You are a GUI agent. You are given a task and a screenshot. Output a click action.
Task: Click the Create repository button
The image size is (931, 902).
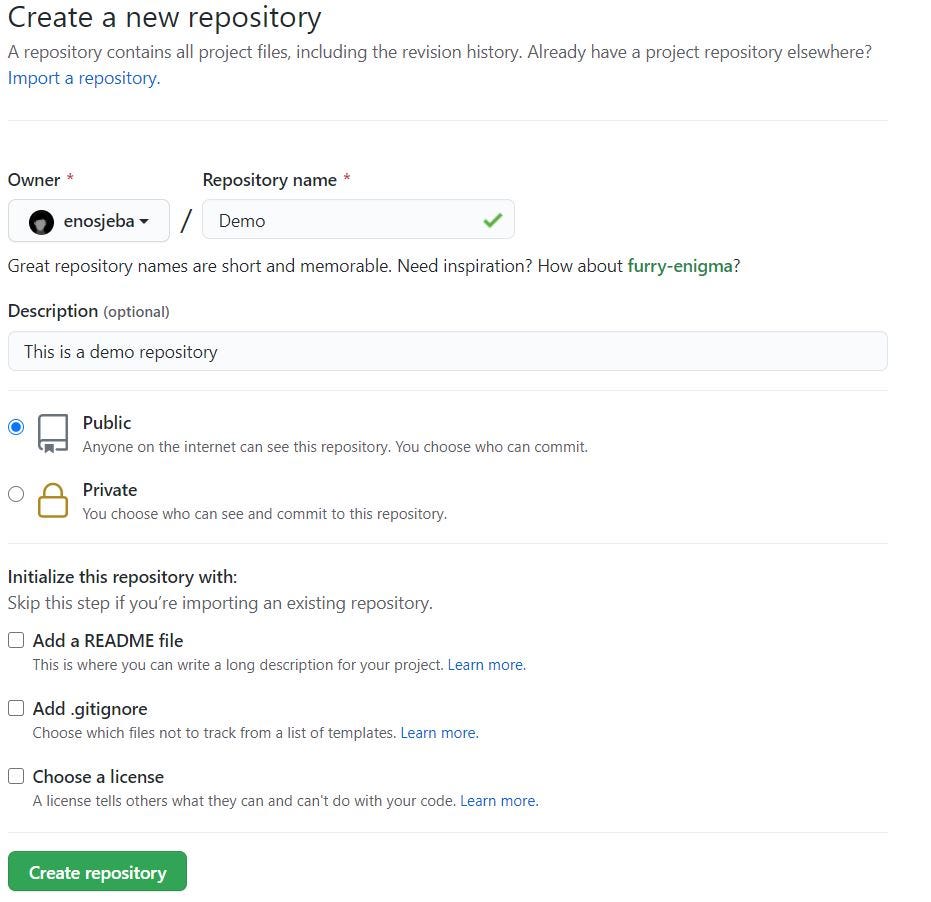[x=97, y=872]
